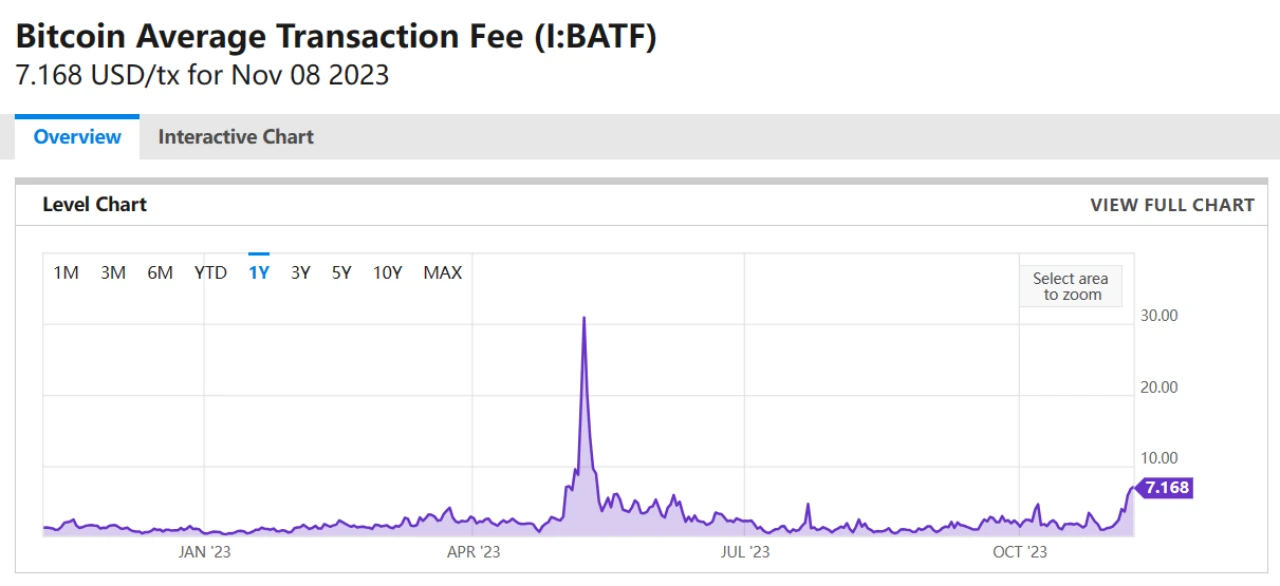Click the 7.168 current value flag
This screenshot has width=1280, height=586.
pos(1166,488)
